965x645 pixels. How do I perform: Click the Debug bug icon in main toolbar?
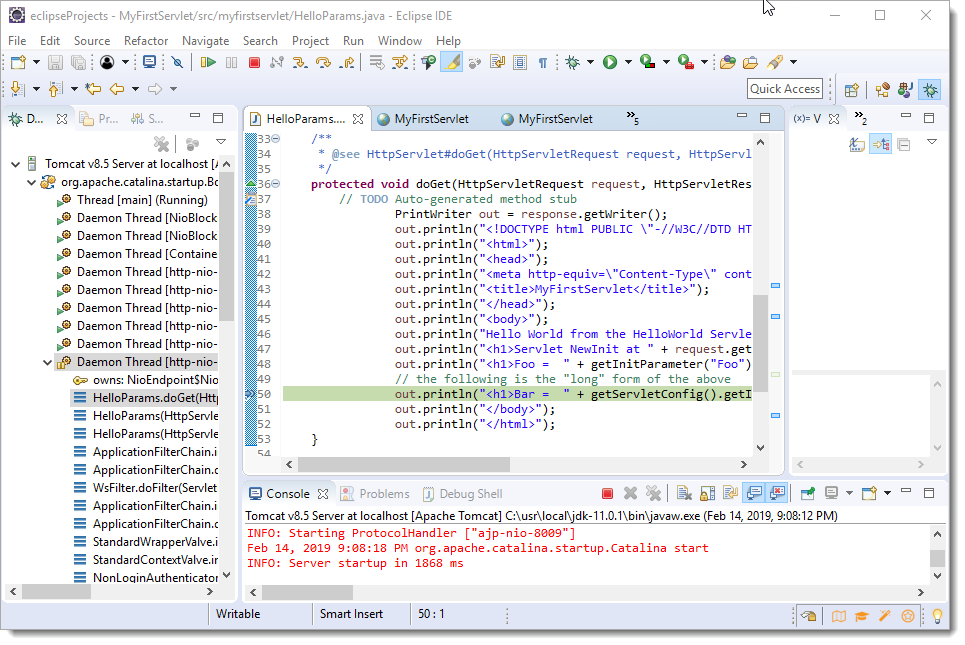[573, 62]
